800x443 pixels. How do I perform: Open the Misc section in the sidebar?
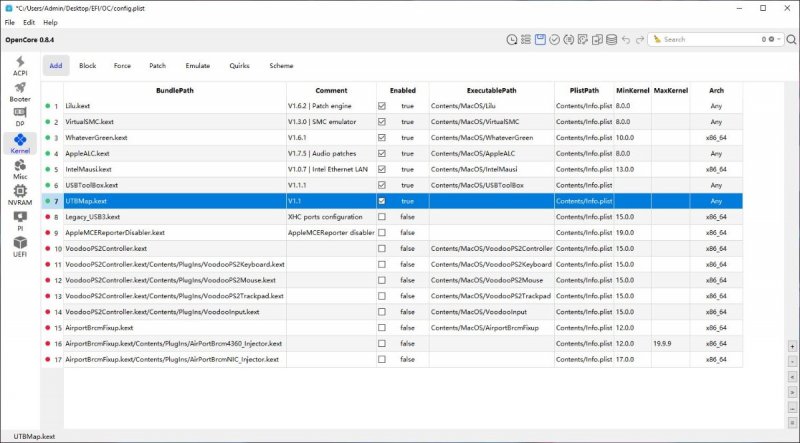(20, 168)
